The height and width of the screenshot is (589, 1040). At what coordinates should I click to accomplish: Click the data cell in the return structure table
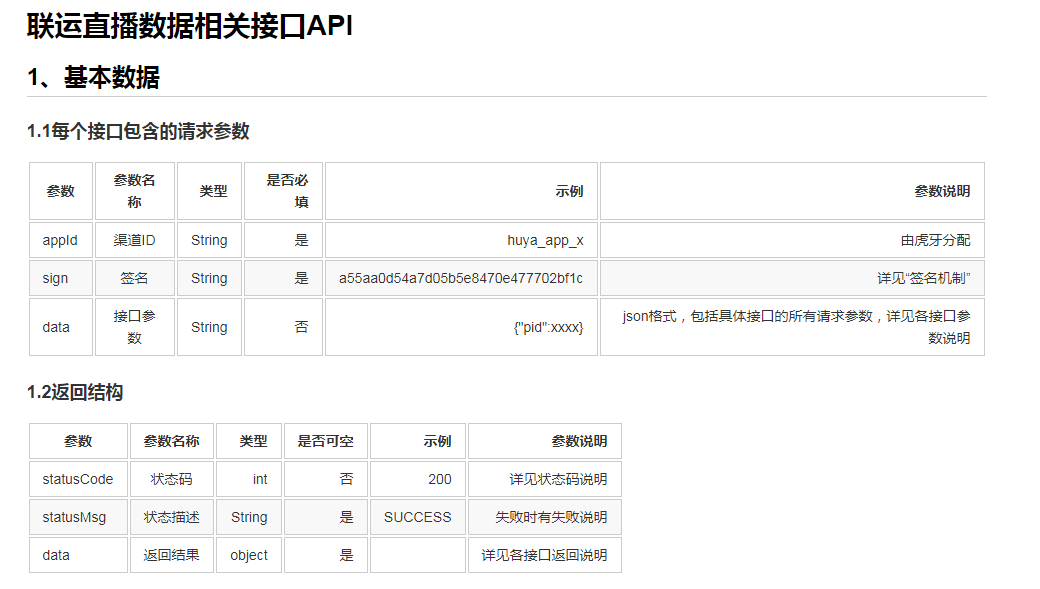coord(78,555)
